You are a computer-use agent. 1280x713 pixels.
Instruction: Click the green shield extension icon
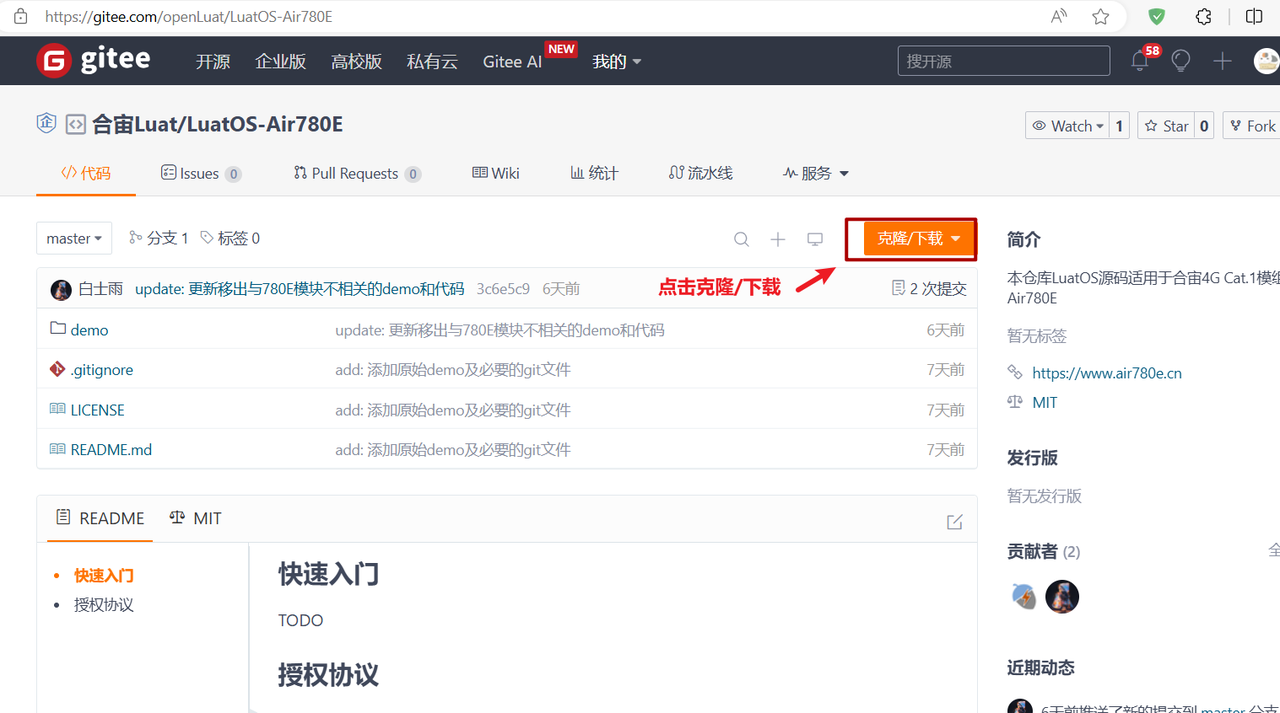coord(1156,16)
